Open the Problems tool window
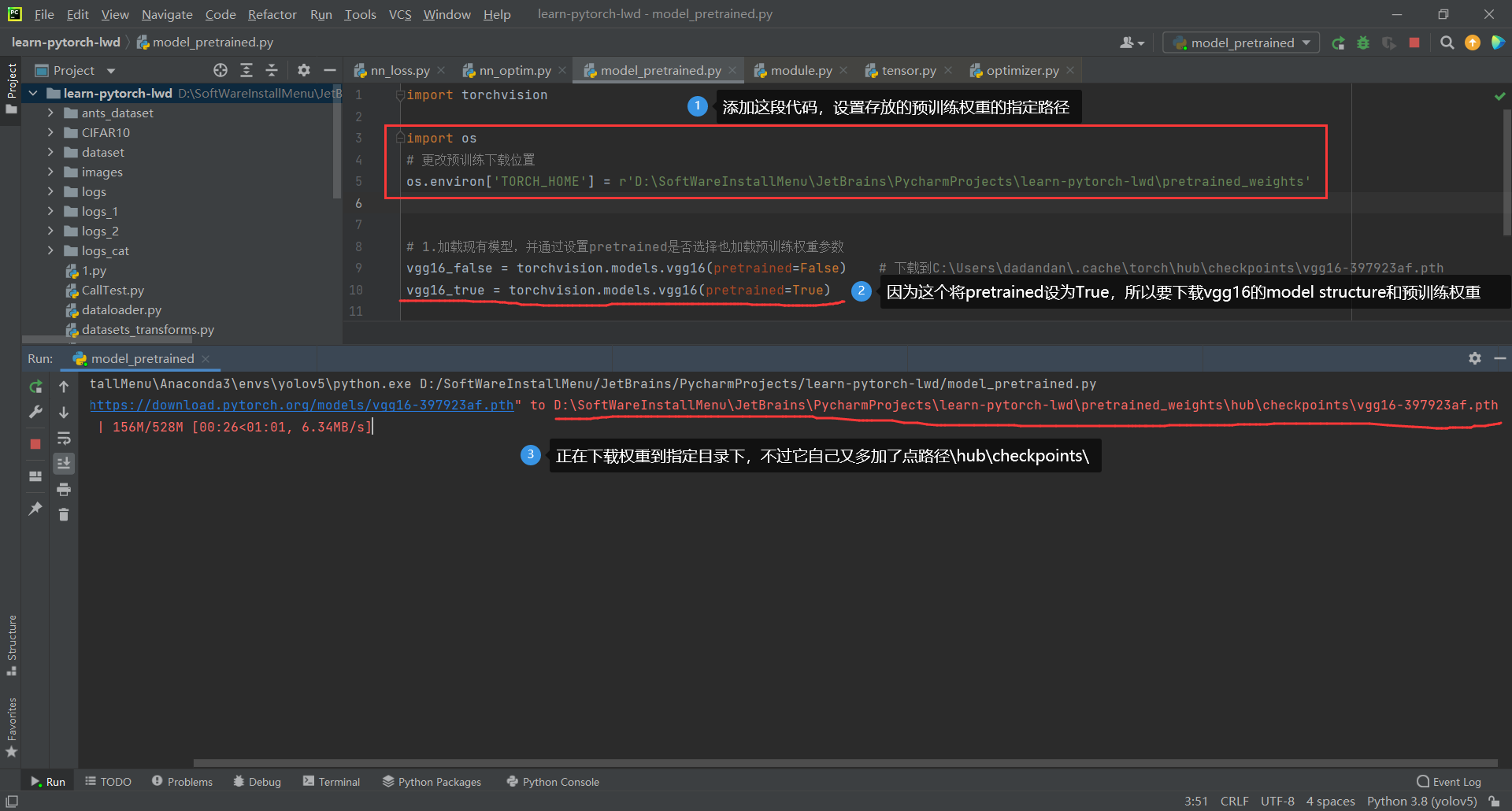This screenshot has height=811, width=1512. [182, 781]
